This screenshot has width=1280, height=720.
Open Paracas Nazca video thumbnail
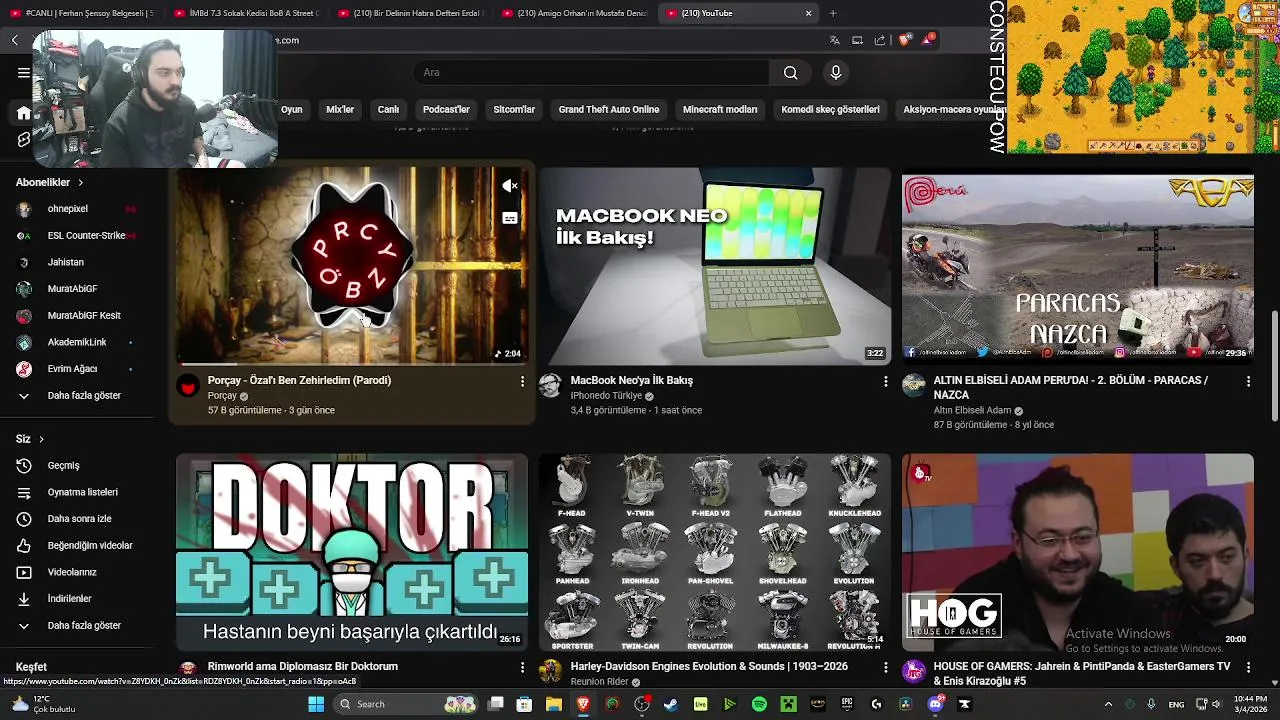point(1077,267)
